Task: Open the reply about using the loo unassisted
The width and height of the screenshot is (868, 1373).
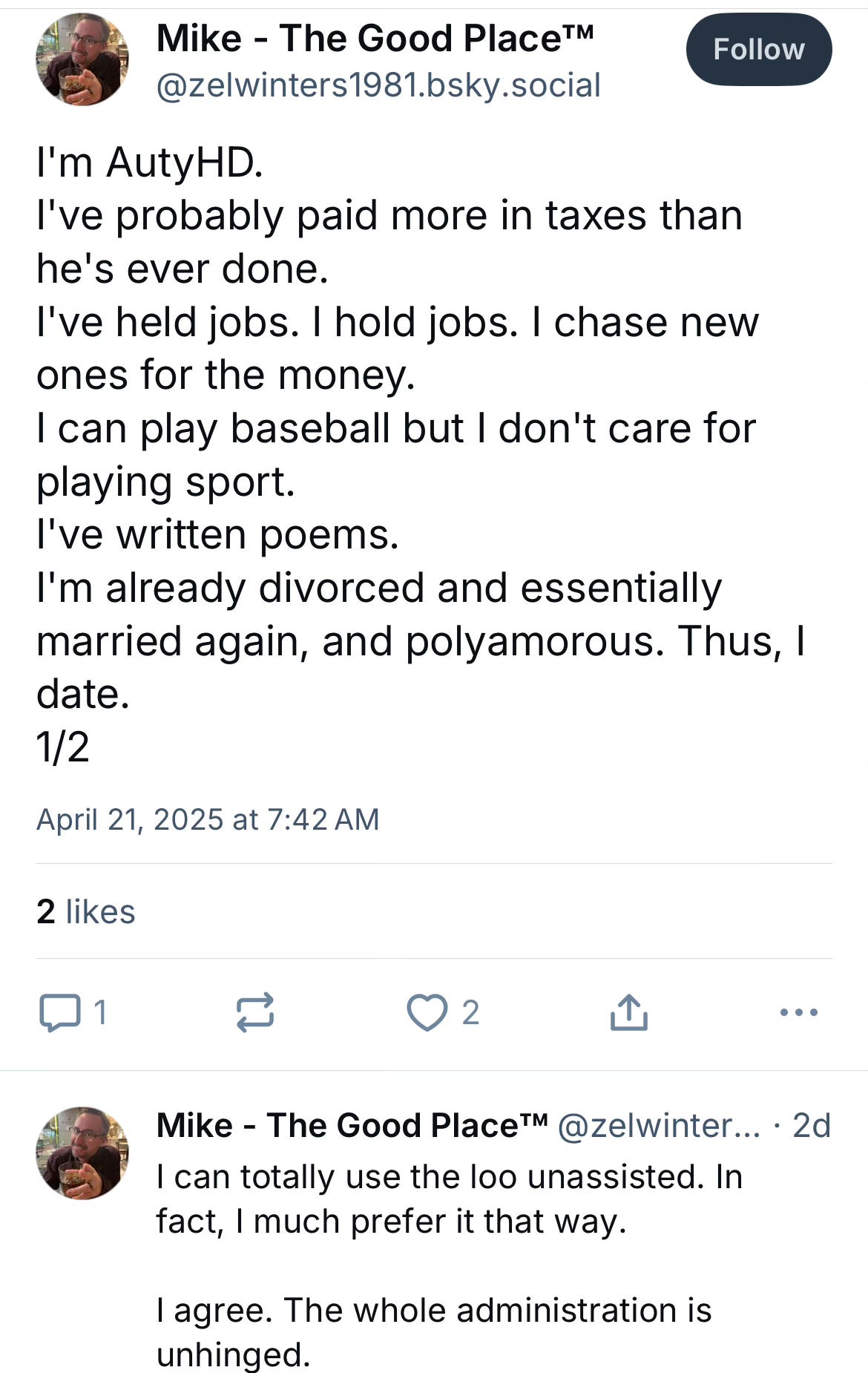Action: pos(449,1199)
